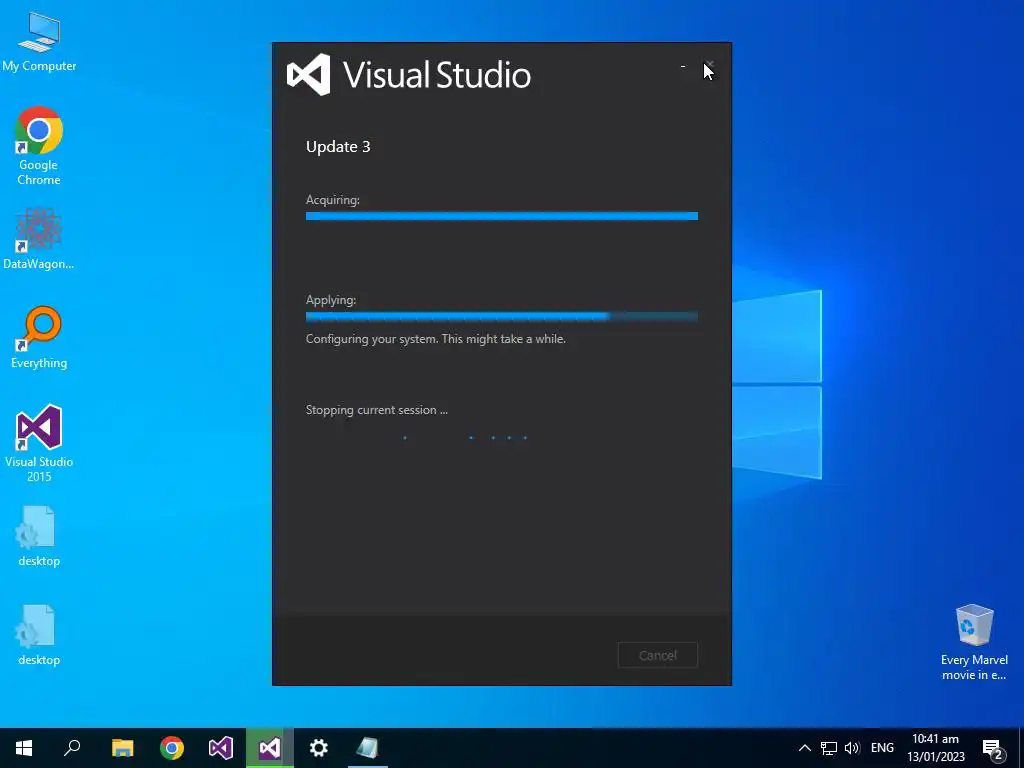This screenshot has width=1024, height=768.
Task: Open Chrome from the taskbar
Action: tap(172, 748)
